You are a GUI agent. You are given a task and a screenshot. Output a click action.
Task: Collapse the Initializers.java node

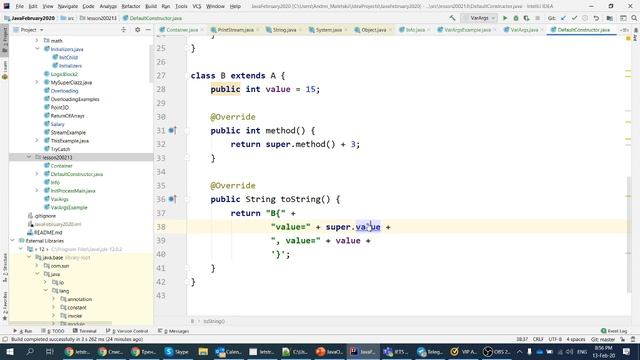pos(37,49)
